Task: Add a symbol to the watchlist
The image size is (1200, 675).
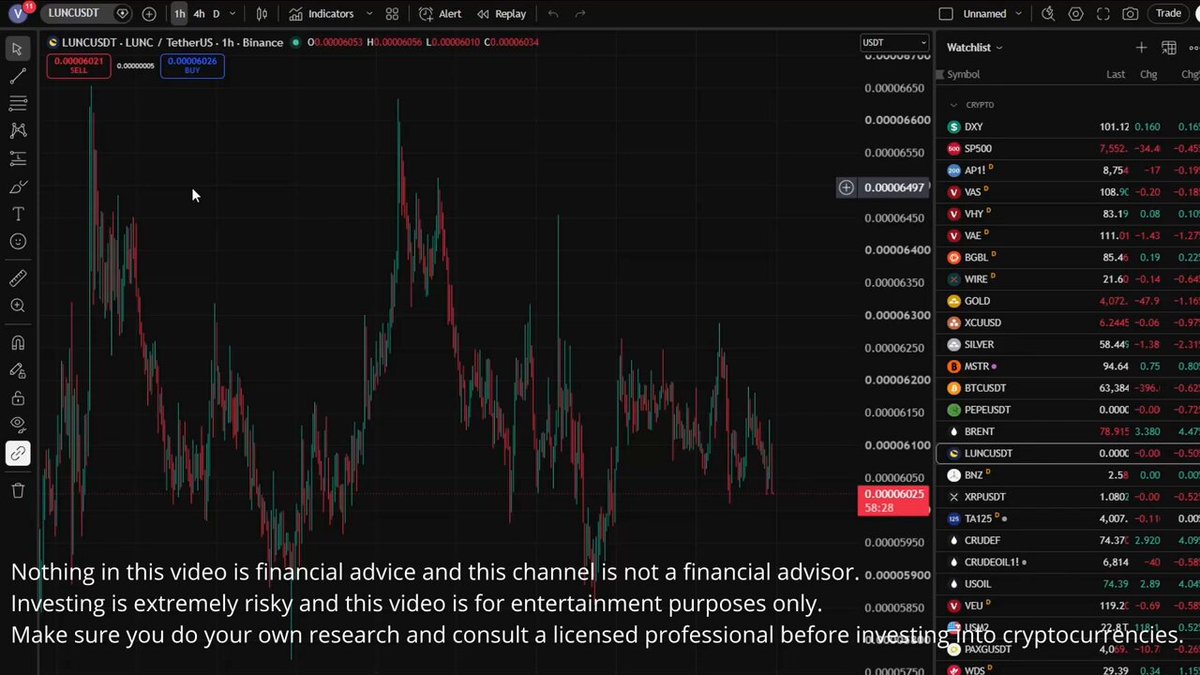Action: click(1141, 47)
